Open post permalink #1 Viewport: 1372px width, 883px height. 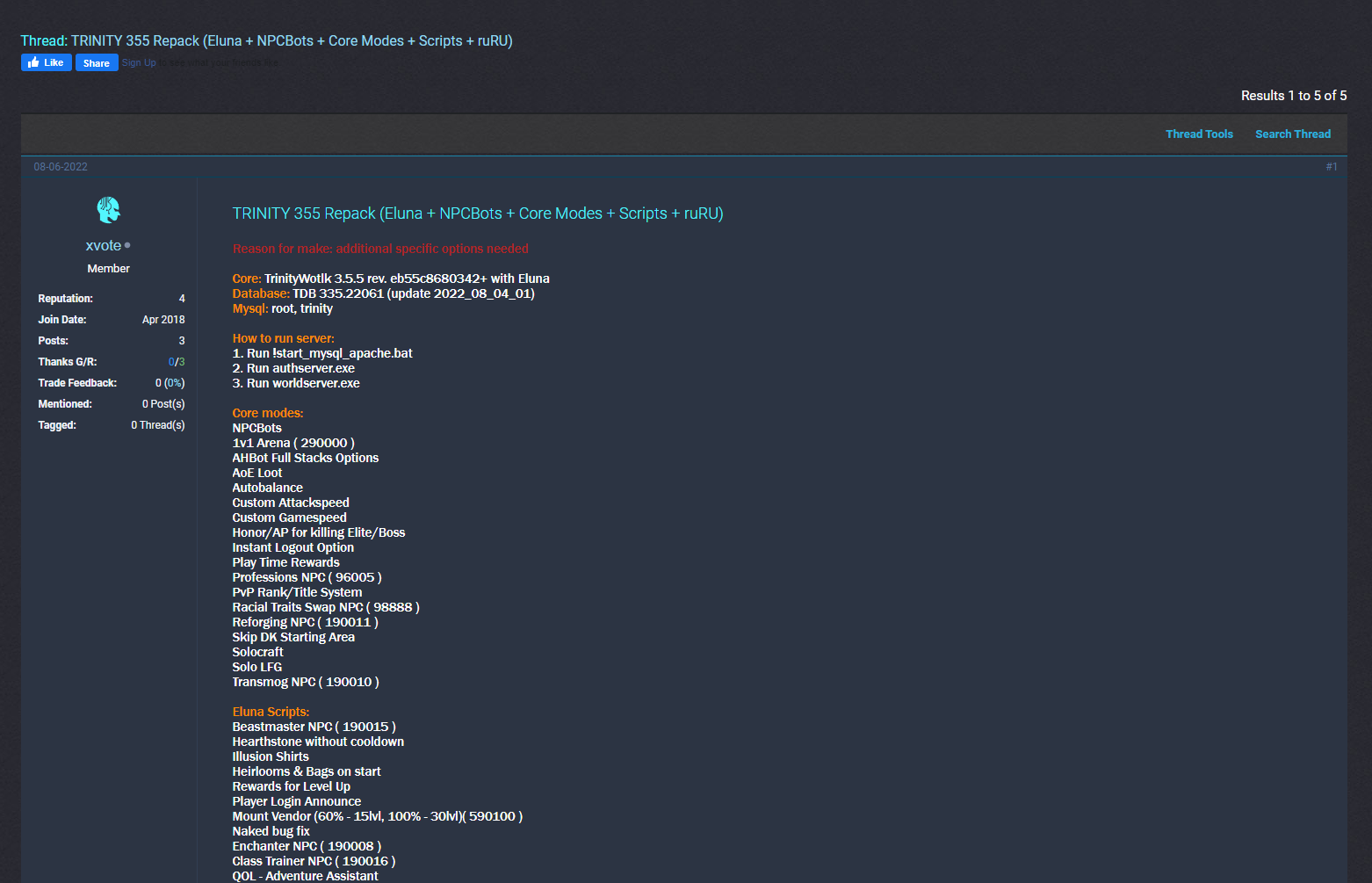pyautogui.click(x=1332, y=167)
